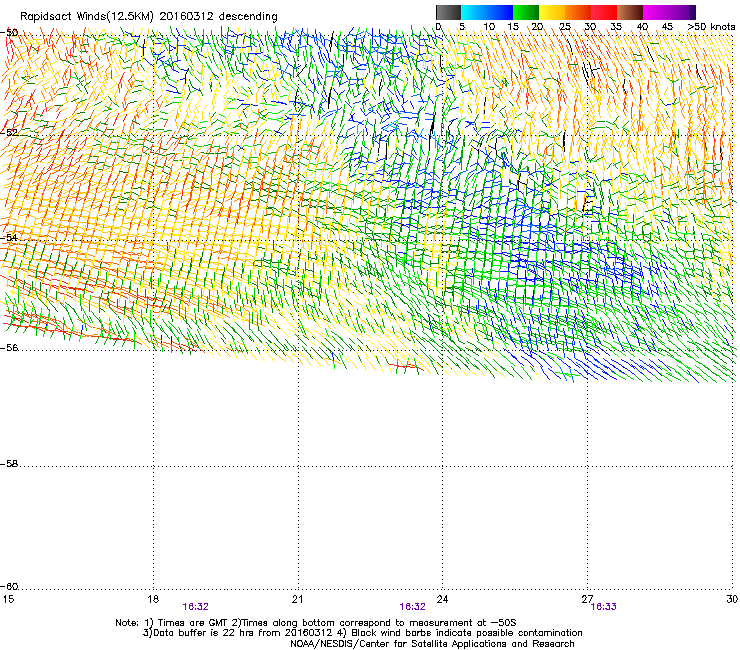
Task: Click the '-54' latitude axis label
Action: tap(9, 238)
